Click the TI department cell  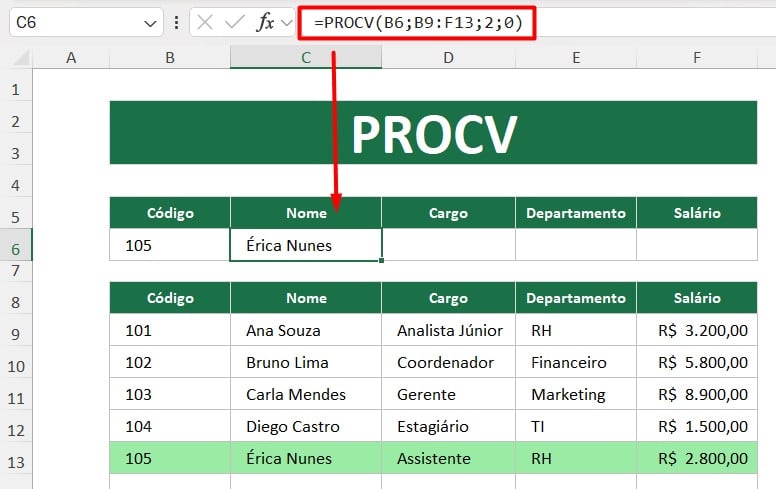click(576, 426)
